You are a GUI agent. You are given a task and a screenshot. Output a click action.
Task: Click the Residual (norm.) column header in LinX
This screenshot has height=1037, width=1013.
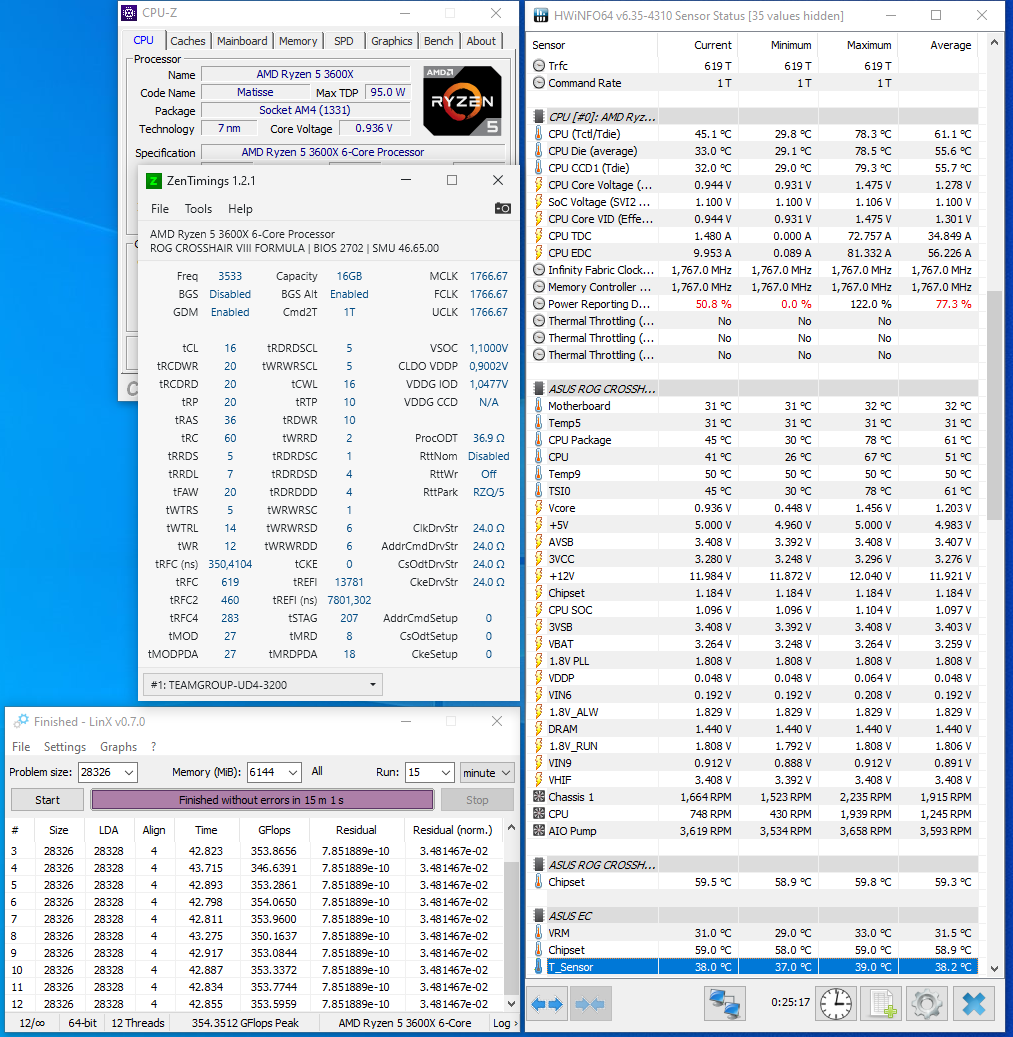tap(453, 829)
